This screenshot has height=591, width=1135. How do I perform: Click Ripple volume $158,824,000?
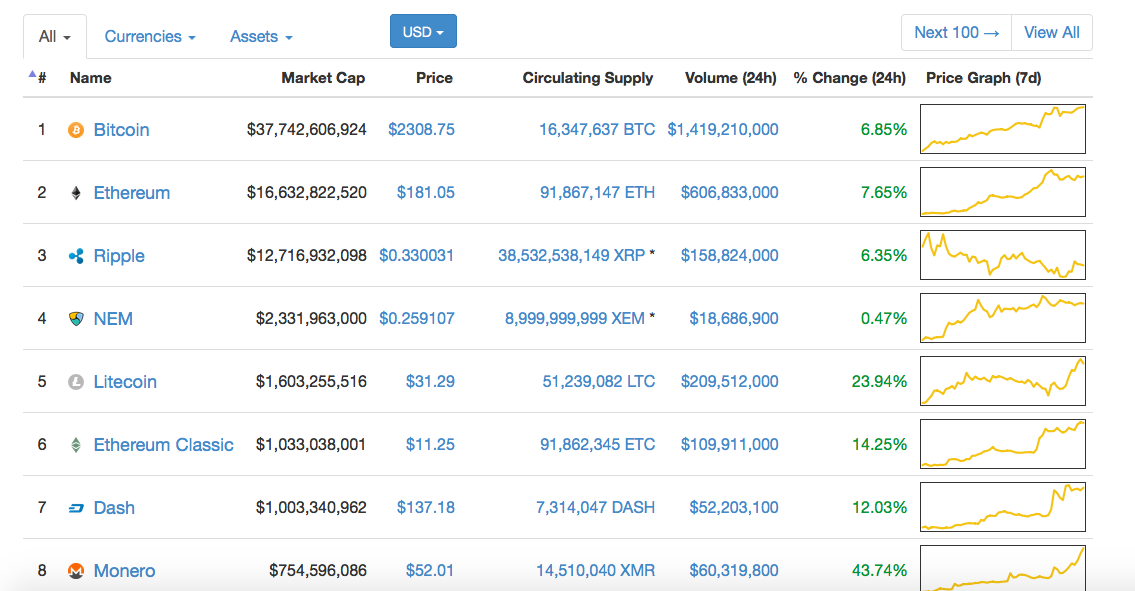point(730,256)
